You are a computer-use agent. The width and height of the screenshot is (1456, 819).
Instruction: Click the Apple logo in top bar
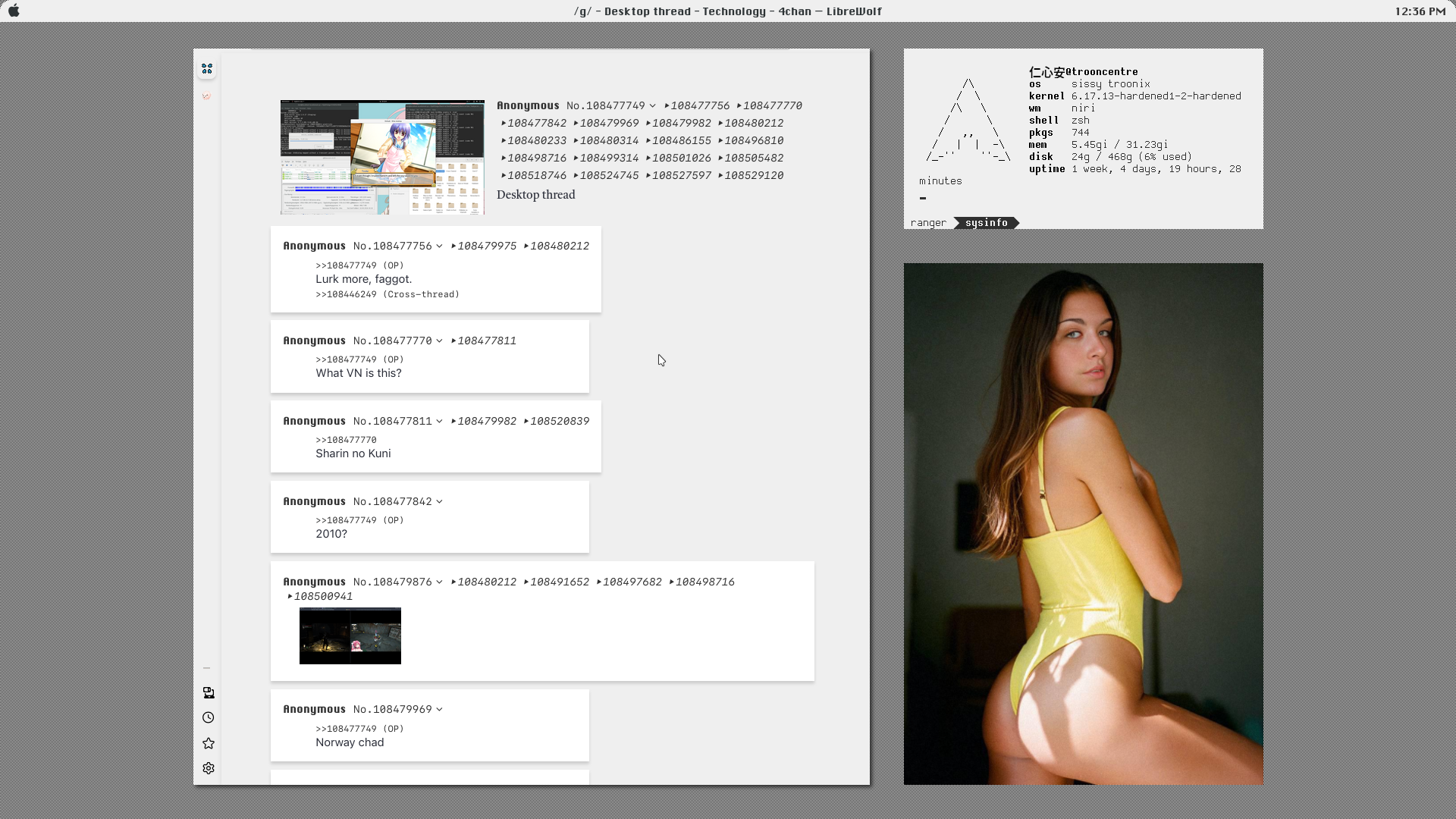click(x=14, y=11)
